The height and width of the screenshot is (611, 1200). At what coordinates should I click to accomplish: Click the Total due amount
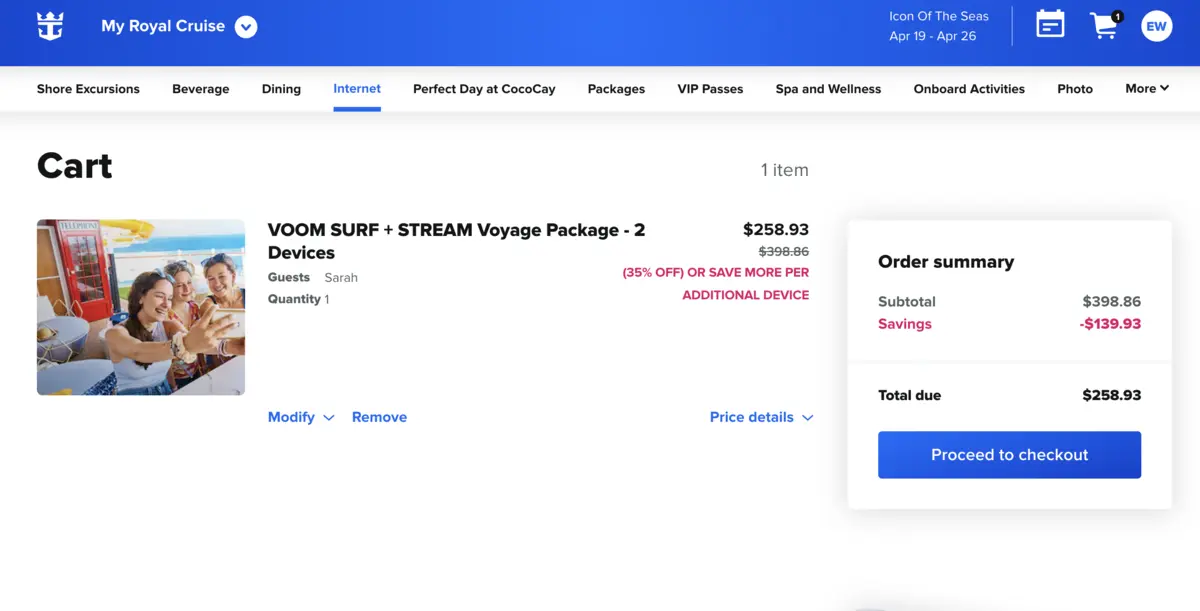[1112, 395]
